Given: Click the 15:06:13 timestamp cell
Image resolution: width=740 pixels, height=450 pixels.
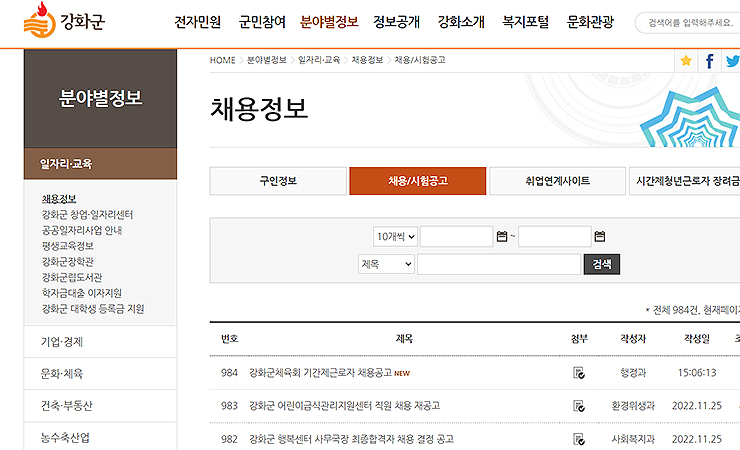Looking at the screenshot, I should pyautogui.click(x=697, y=373).
